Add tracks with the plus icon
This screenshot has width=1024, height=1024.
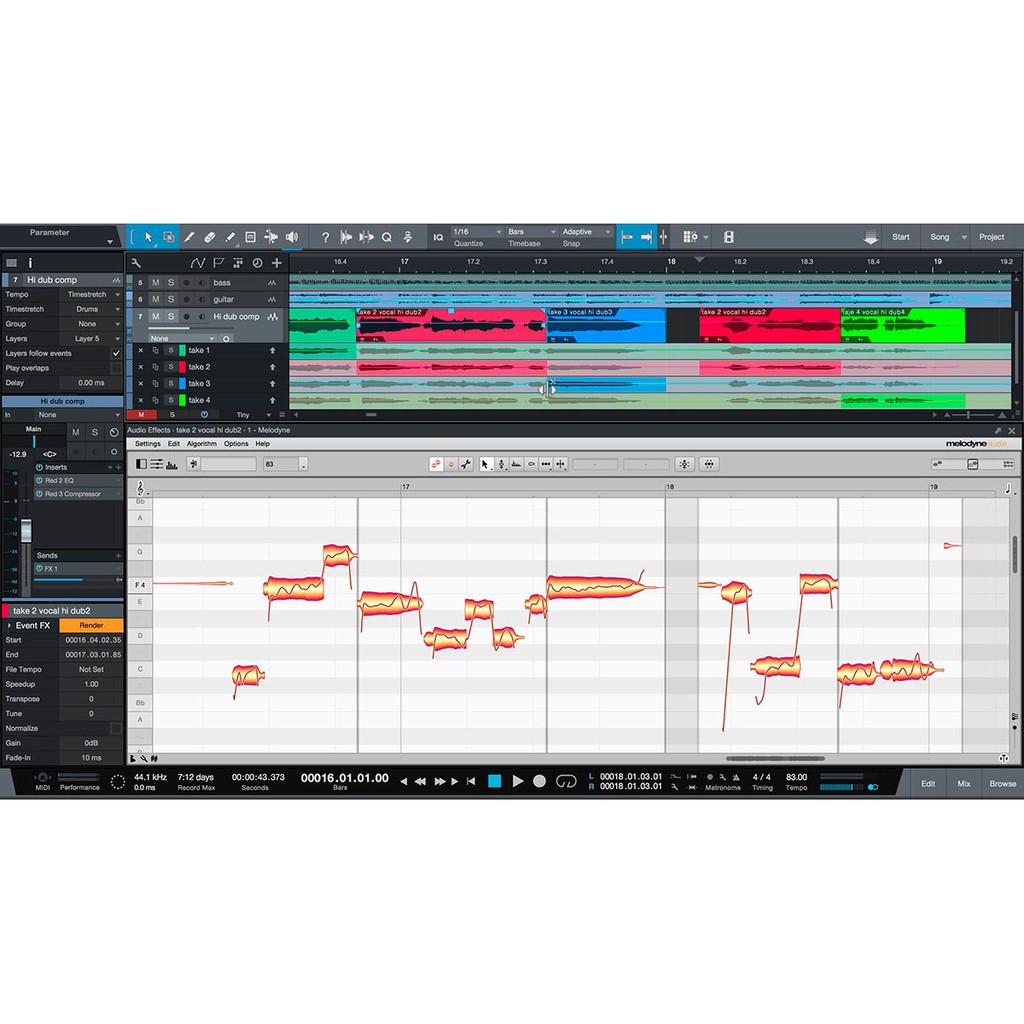(277, 263)
